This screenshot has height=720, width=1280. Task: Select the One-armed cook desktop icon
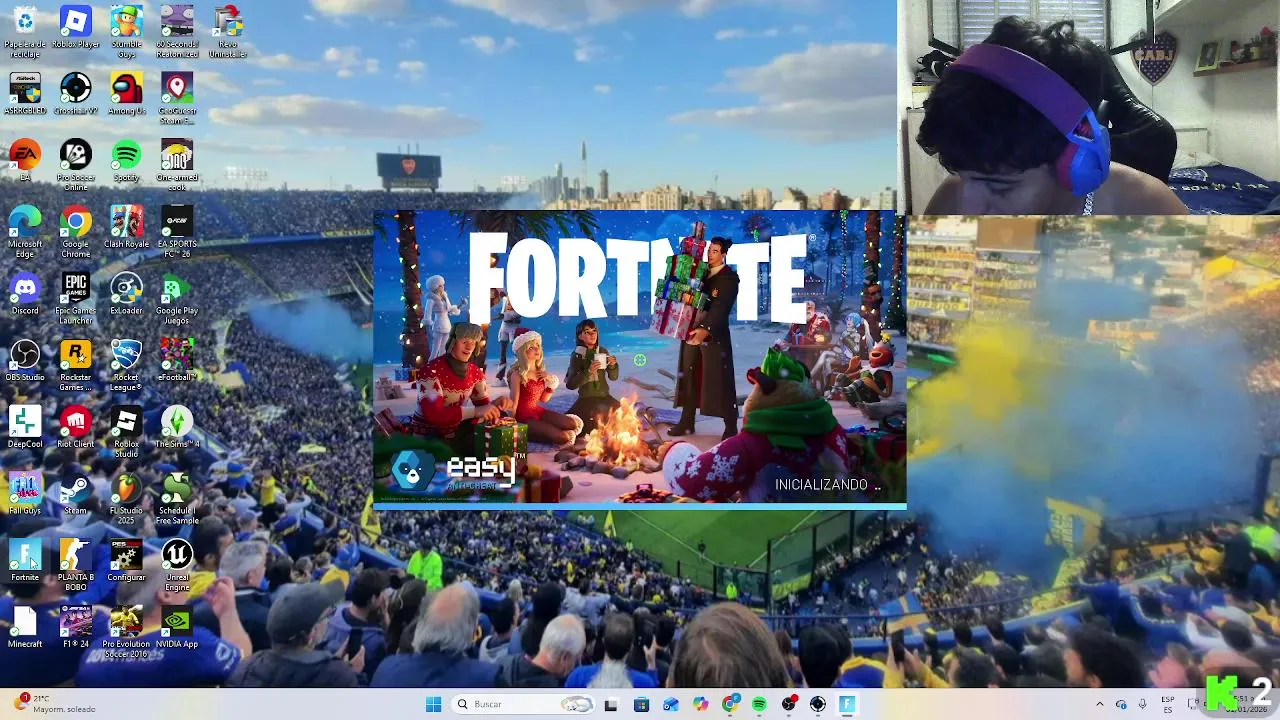(177, 165)
